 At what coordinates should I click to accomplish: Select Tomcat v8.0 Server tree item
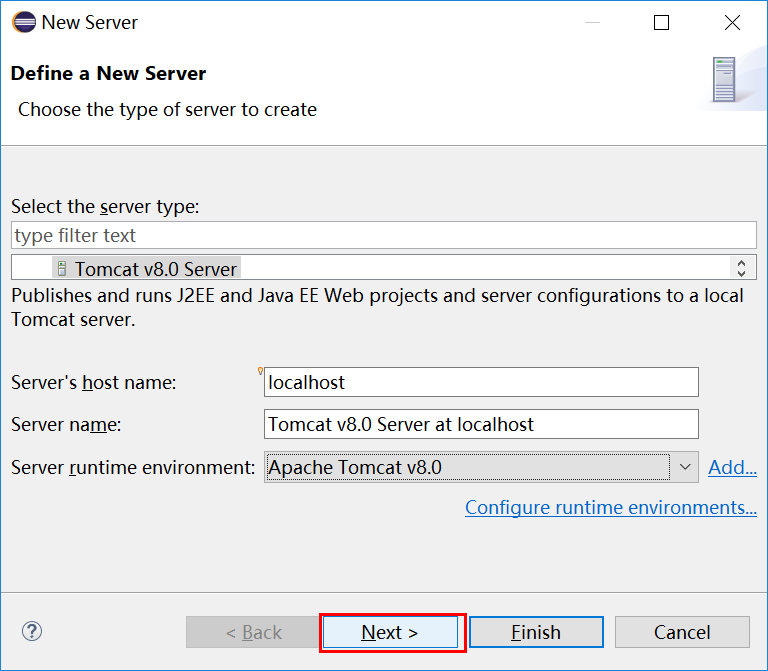tap(146, 269)
